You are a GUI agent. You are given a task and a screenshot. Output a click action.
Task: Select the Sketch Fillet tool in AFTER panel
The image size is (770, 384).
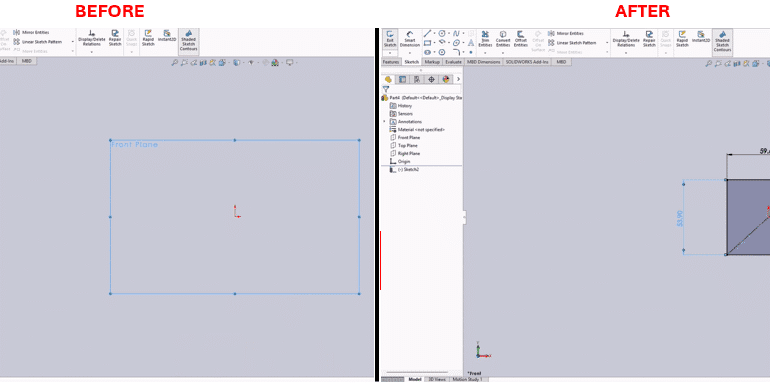tap(456, 52)
